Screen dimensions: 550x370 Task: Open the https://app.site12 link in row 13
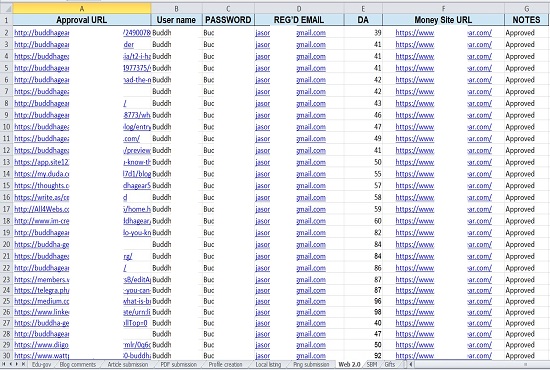click(42, 162)
